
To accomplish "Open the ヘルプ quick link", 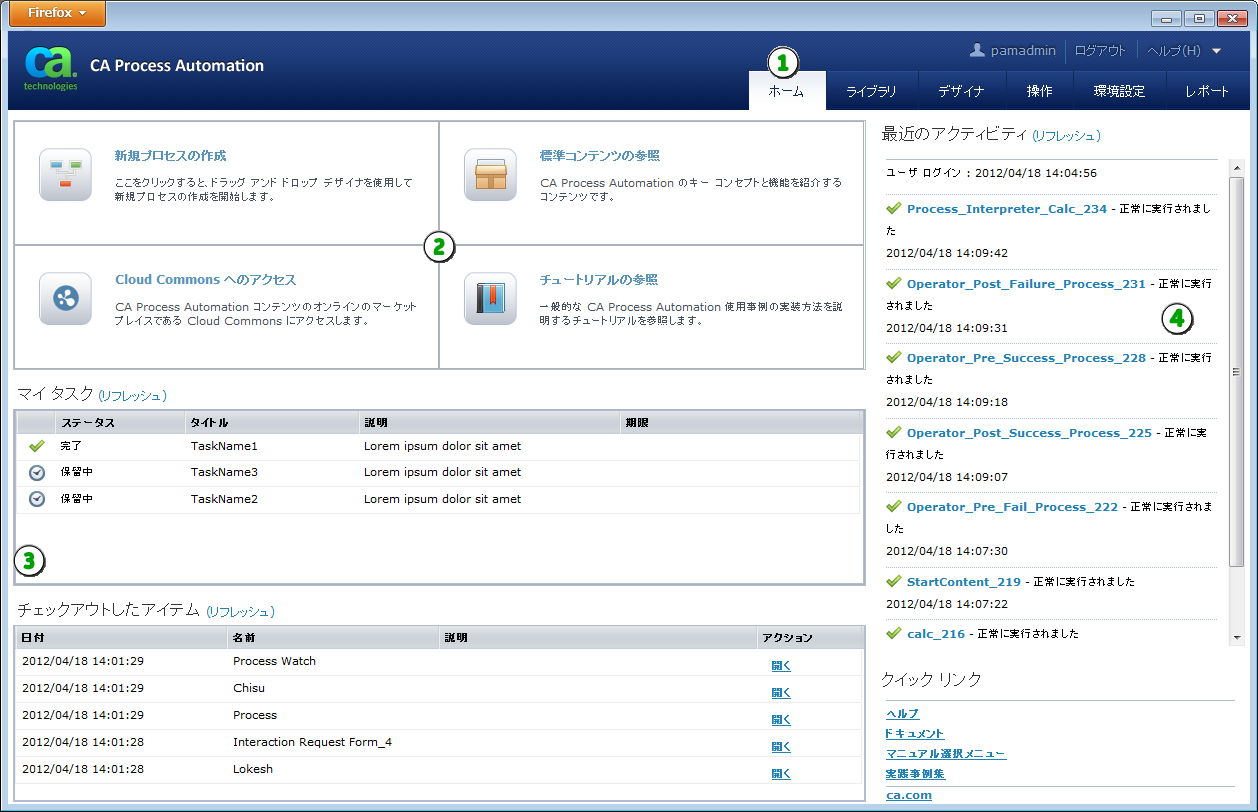I will pyautogui.click(x=903, y=714).
